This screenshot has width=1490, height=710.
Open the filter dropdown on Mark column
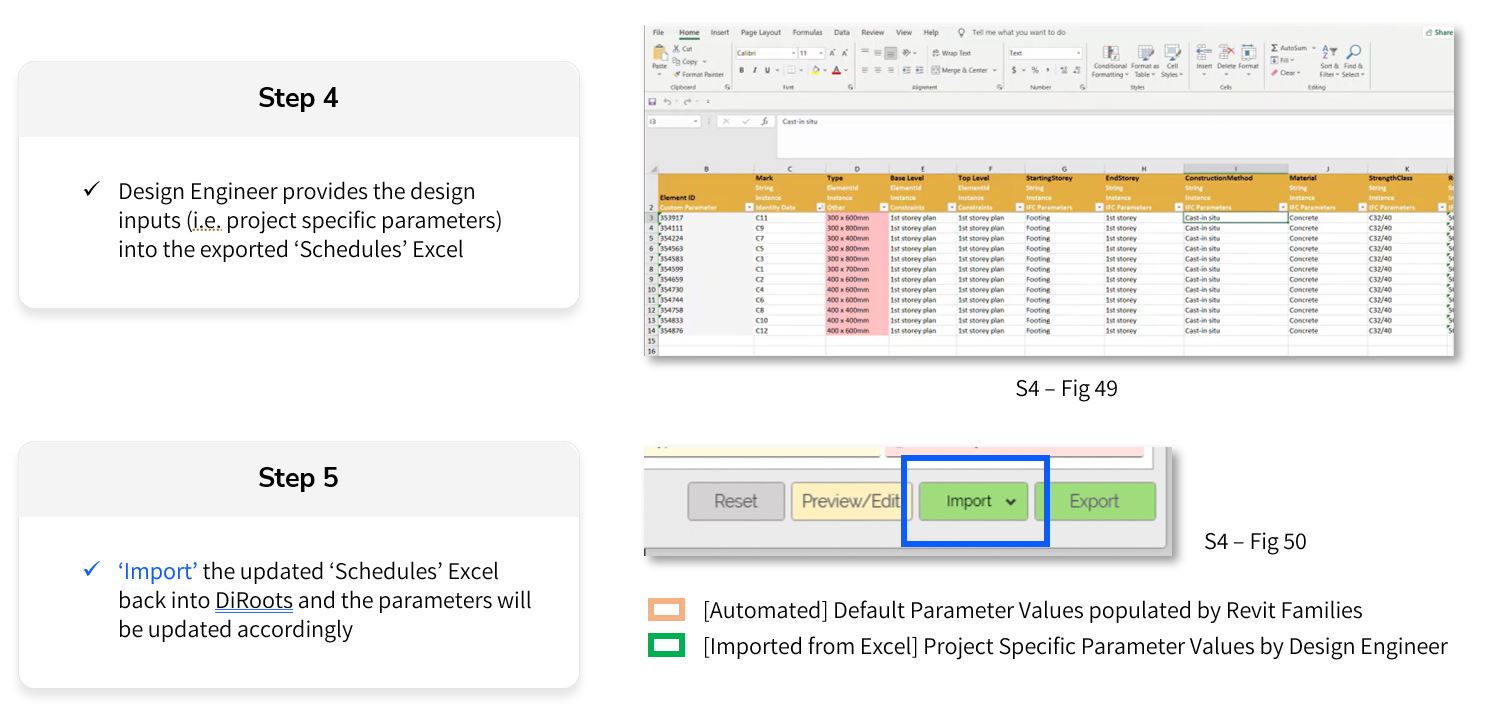click(819, 207)
